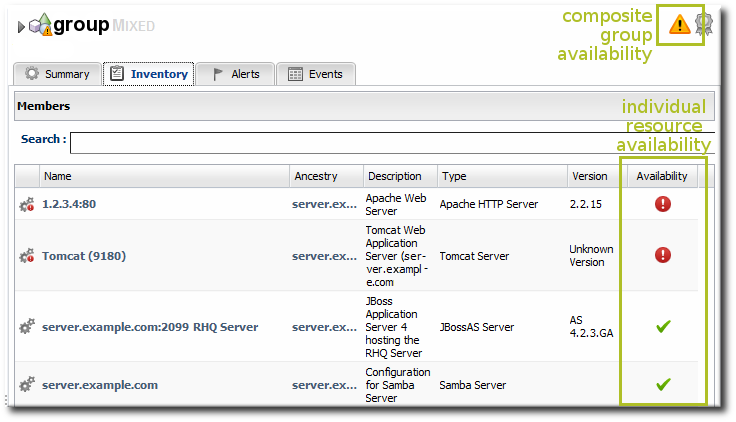Sort by the Availability column header
The height and width of the screenshot is (422, 736).
tap(662, 176)
